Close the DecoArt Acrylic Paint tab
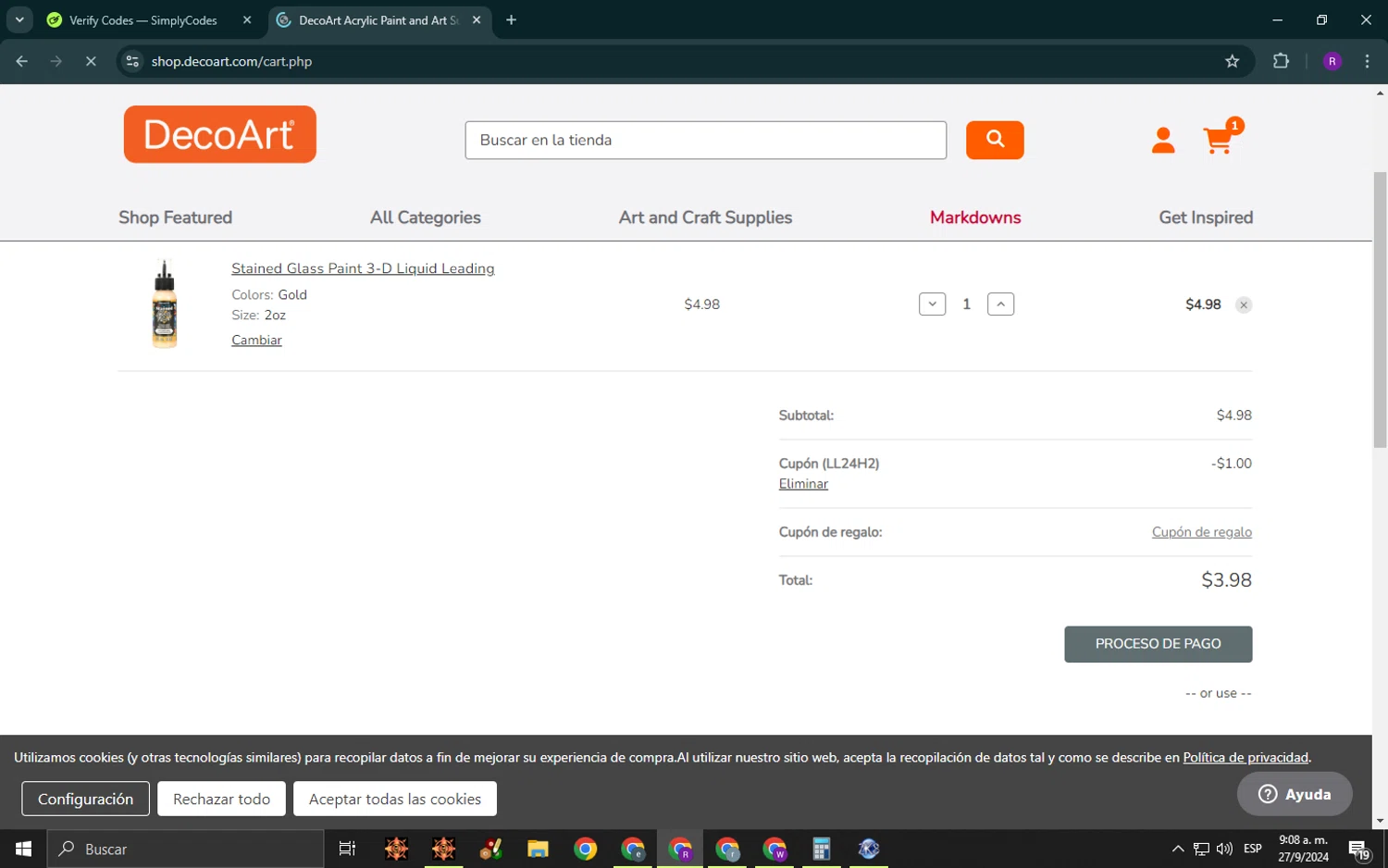 tap(477, 19)
